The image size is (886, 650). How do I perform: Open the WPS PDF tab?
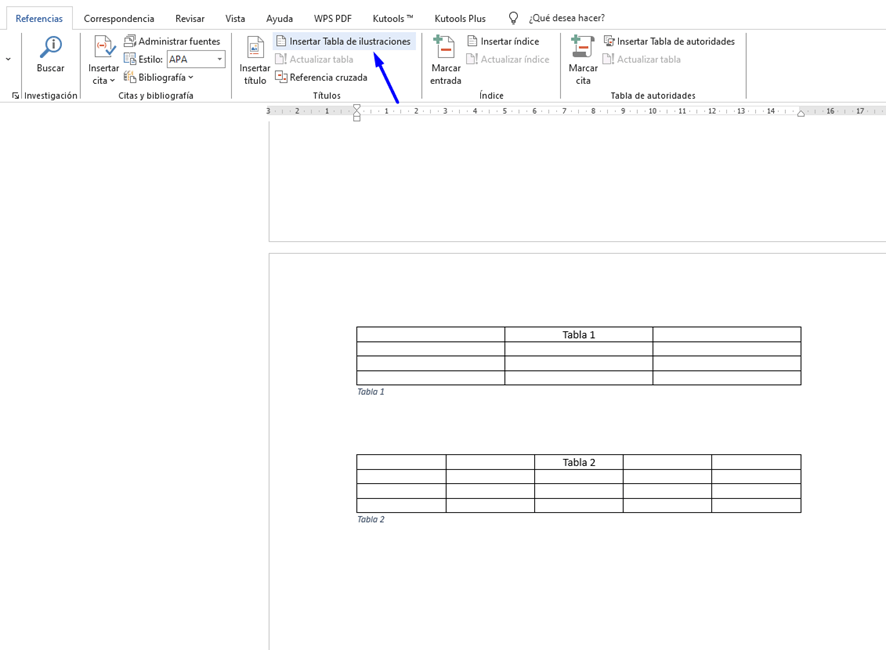(333, 19)
